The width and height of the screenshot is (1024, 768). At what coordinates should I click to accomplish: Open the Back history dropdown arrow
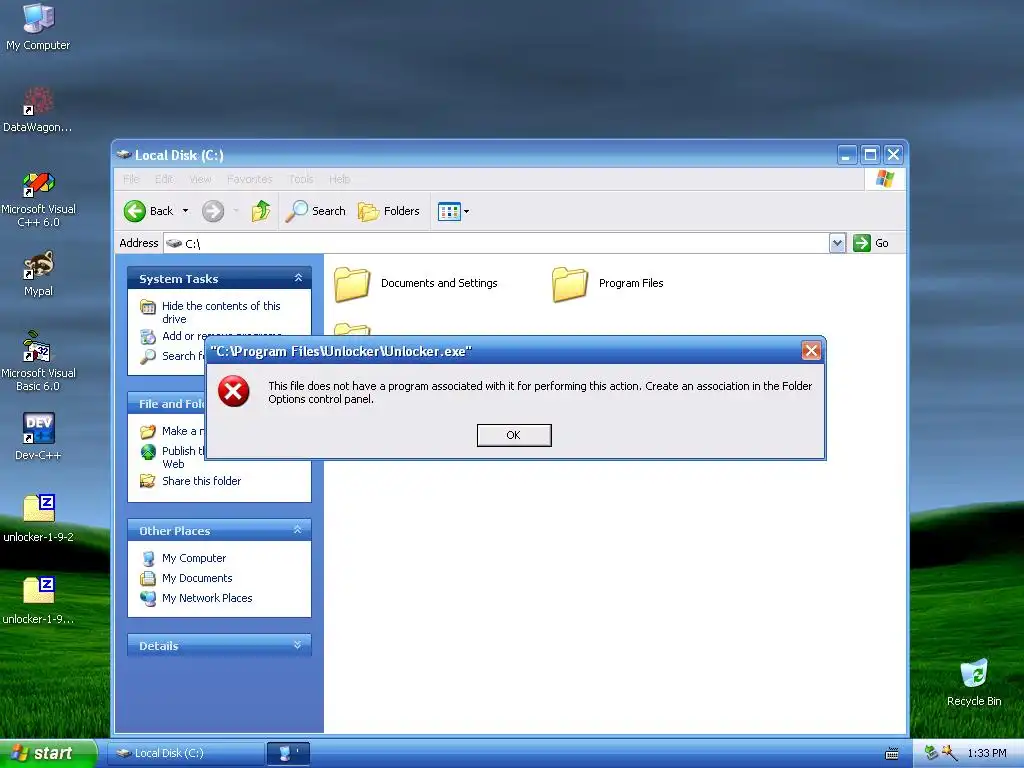click(x=185, y=211)
